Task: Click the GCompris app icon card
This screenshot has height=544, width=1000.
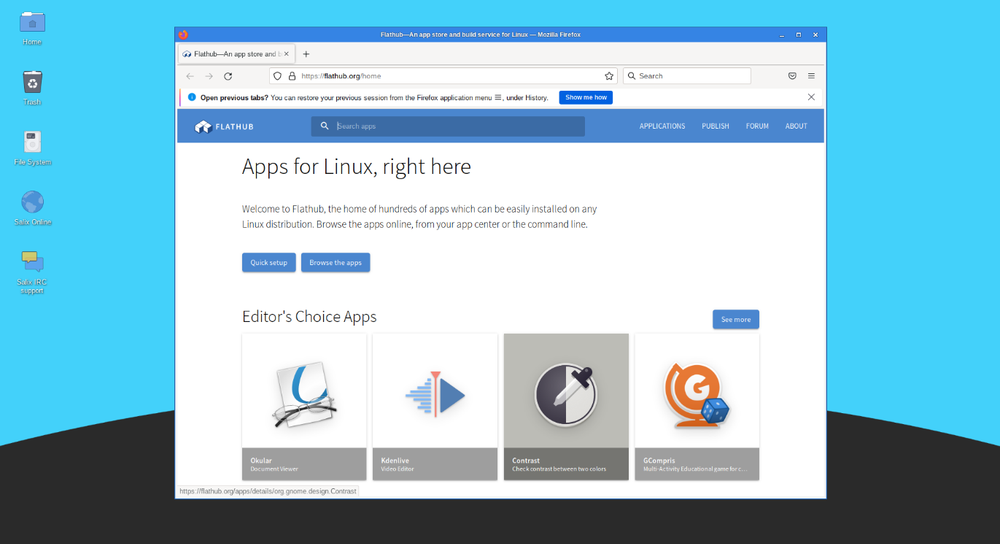Action: pyautogui.click(x=697, y=407)
